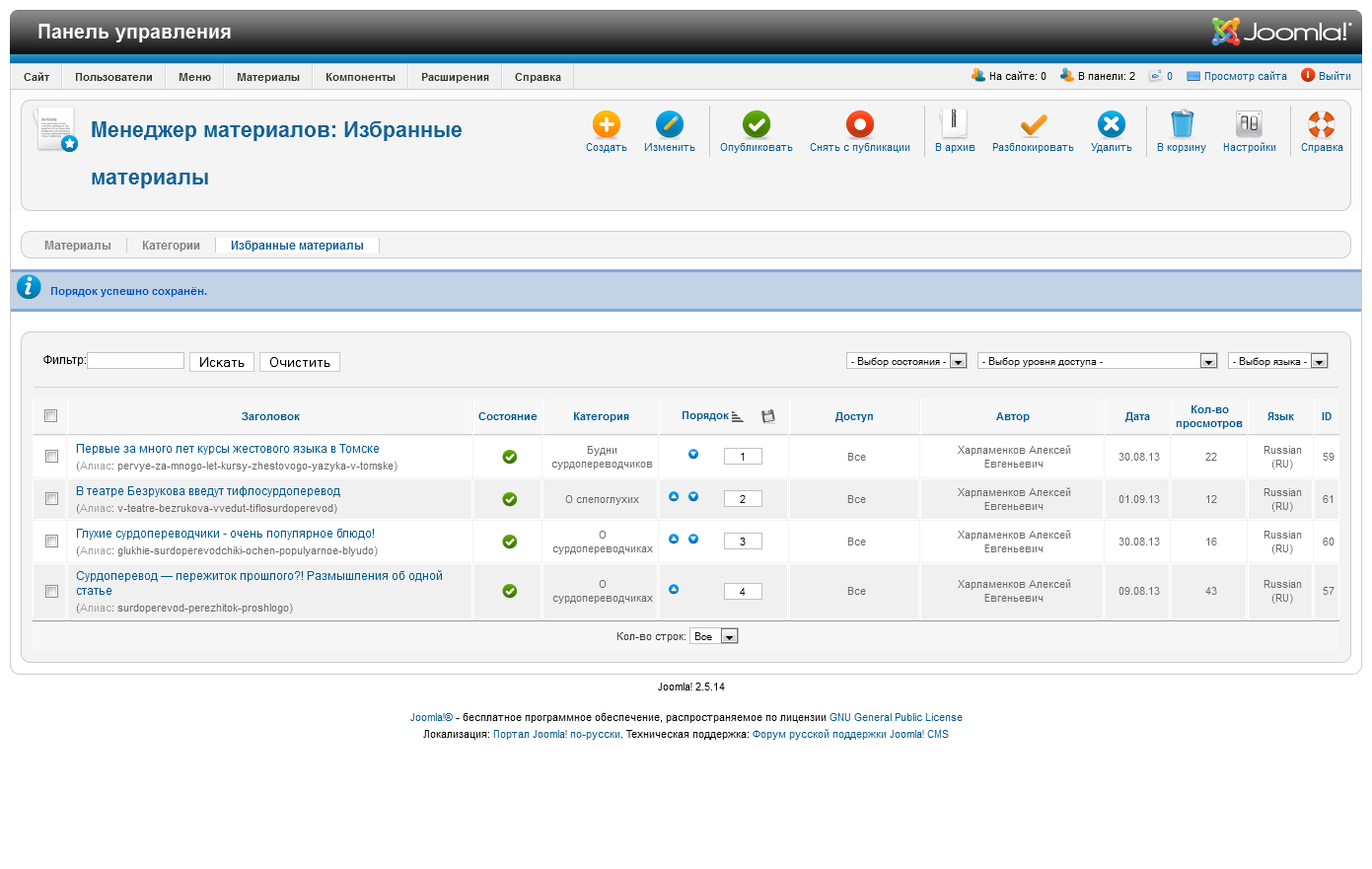1372x869 pixels.
Task: Open the GNU General Public License link
Action: tap(896, 717)
